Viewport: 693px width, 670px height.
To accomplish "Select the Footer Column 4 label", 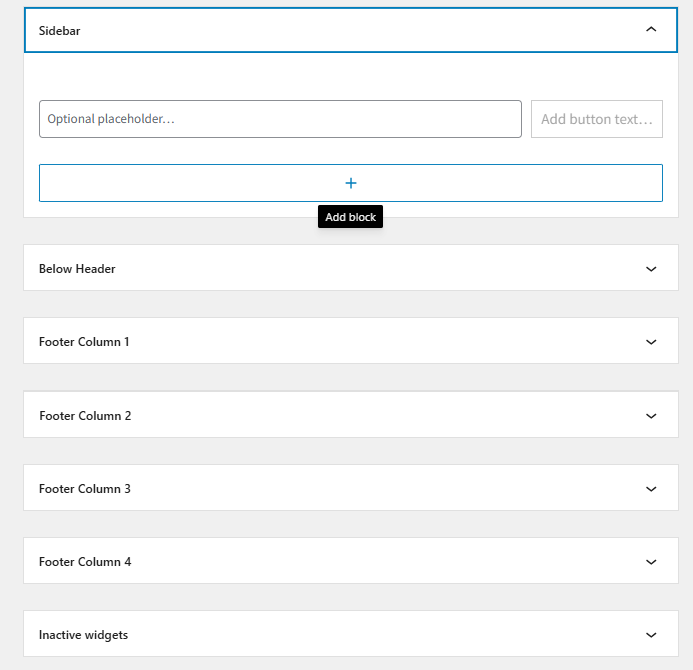I will coord(85,562).
